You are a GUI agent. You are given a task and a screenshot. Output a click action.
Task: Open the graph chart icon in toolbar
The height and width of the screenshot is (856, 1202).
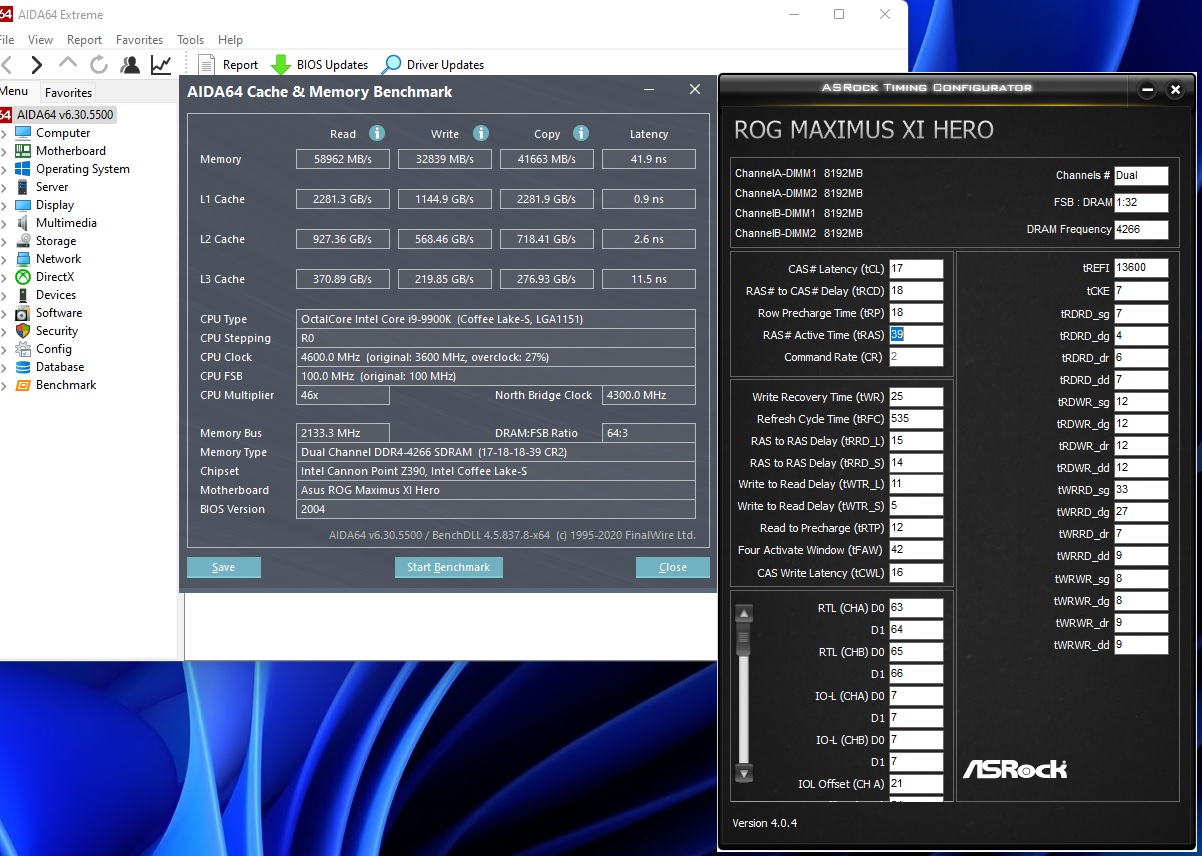click(161, 65)
